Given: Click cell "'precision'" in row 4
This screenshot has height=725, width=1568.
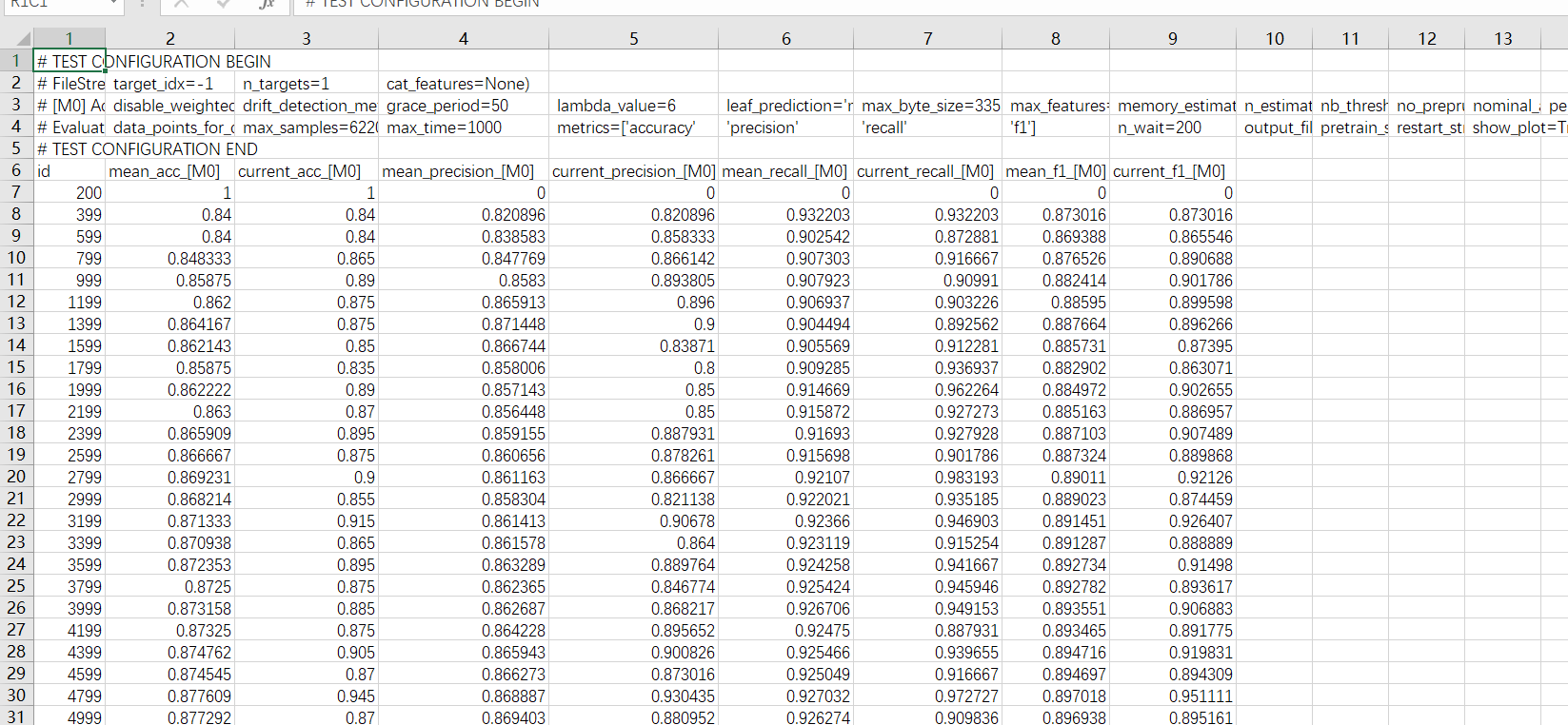Looking at the screenshot, I should (x=785, y=127).
